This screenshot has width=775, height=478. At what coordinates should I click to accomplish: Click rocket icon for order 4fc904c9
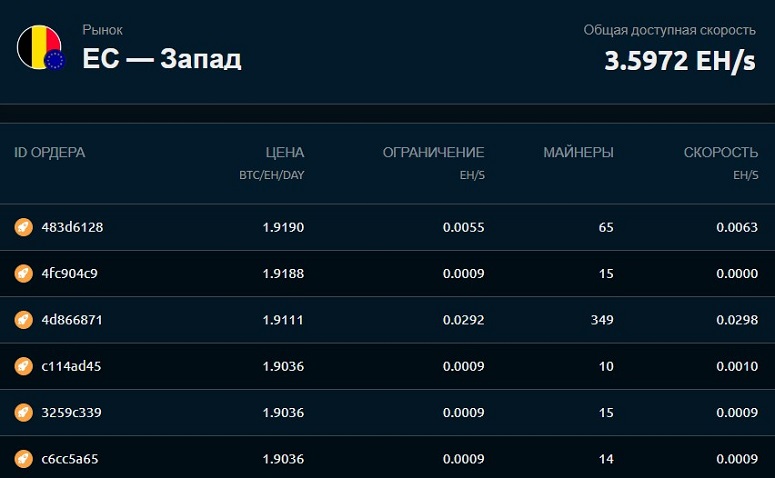click(23, 273)
